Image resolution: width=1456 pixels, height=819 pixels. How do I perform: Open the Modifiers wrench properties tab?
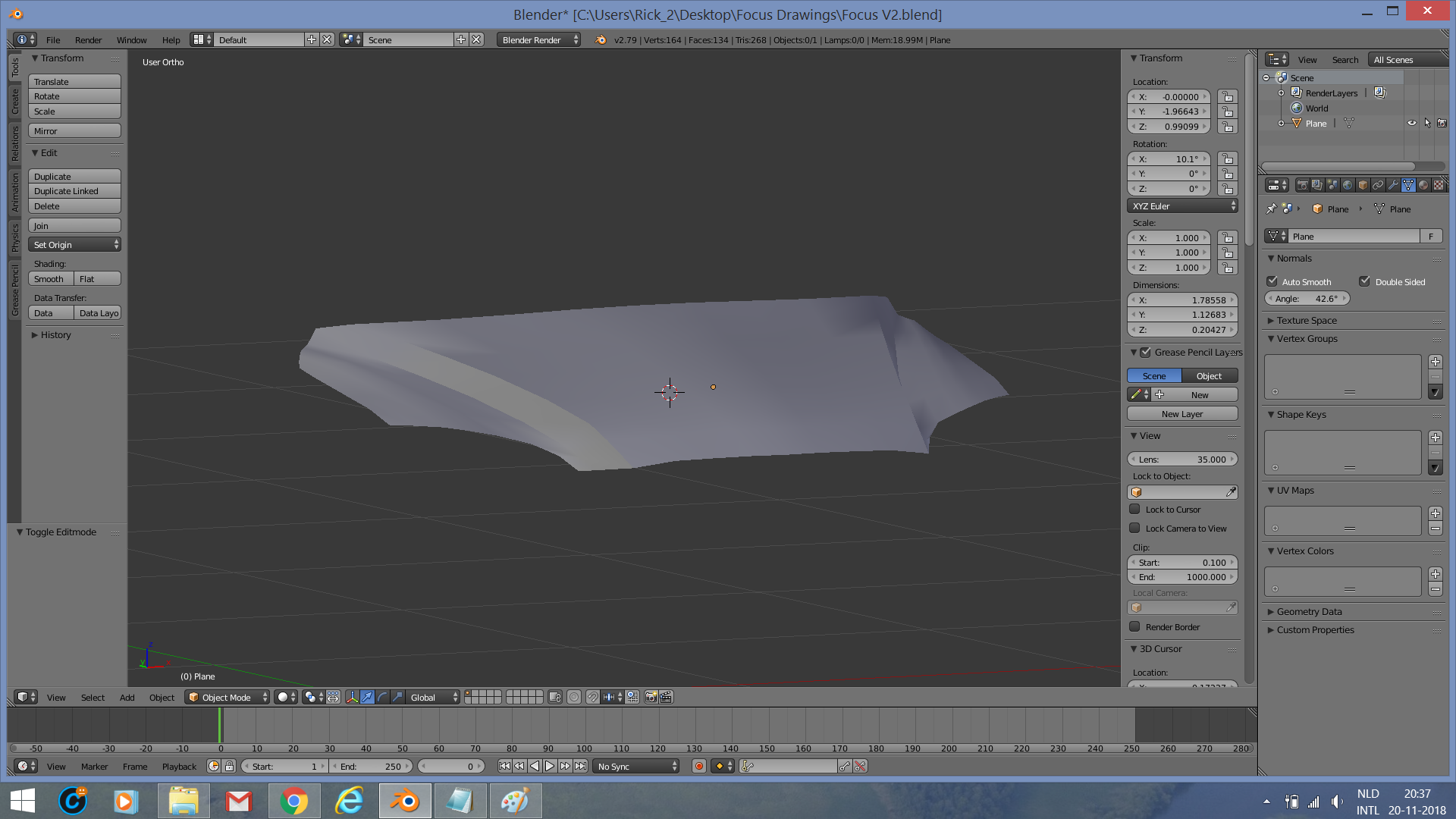click(1393, 185)
